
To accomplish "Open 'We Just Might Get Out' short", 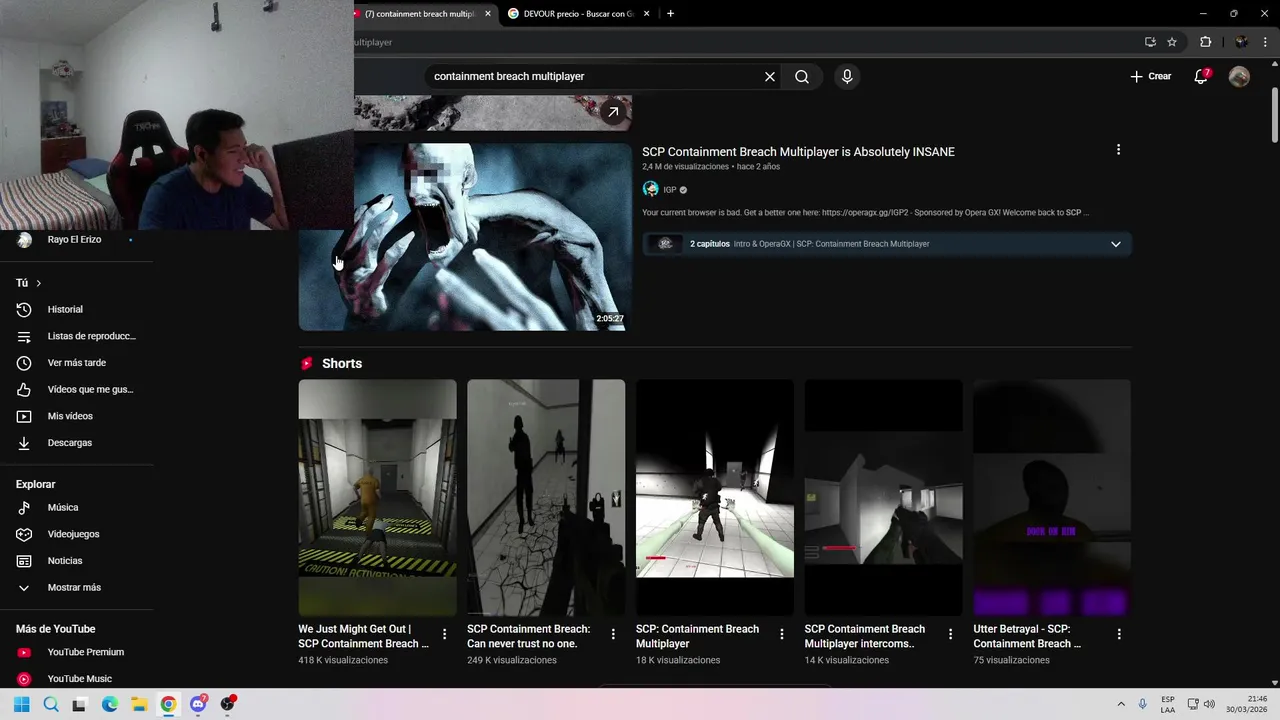I will pos(377,497).
